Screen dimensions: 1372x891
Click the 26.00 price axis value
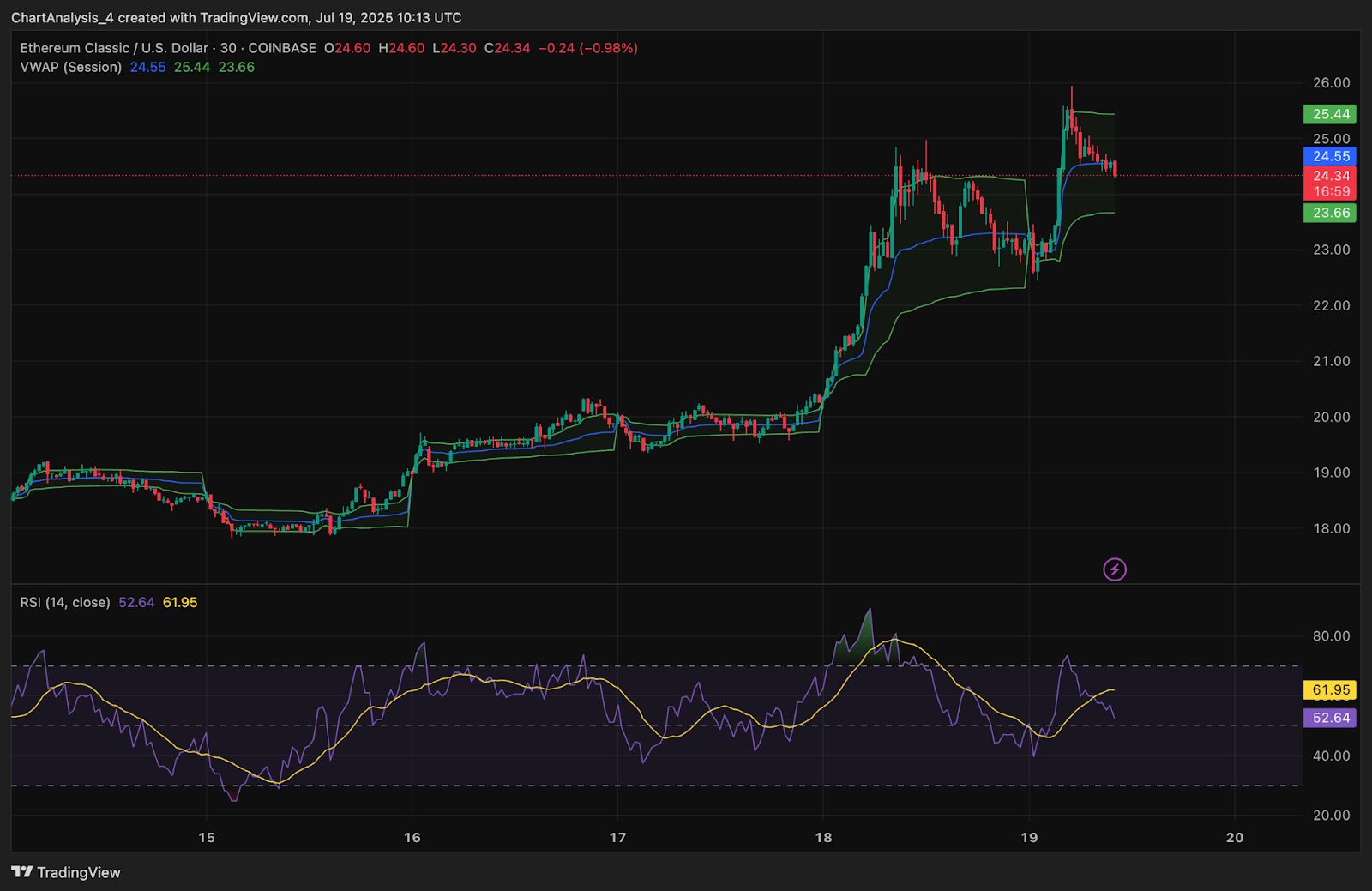point(1332,83)
